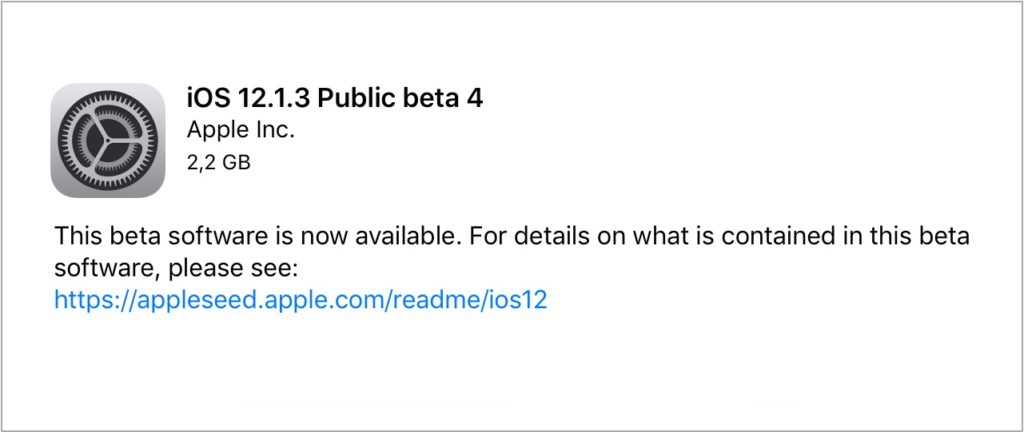Open the appleseed.apple.com readme link
Screen dimensions: 1024x432
[x=301, y=300]
